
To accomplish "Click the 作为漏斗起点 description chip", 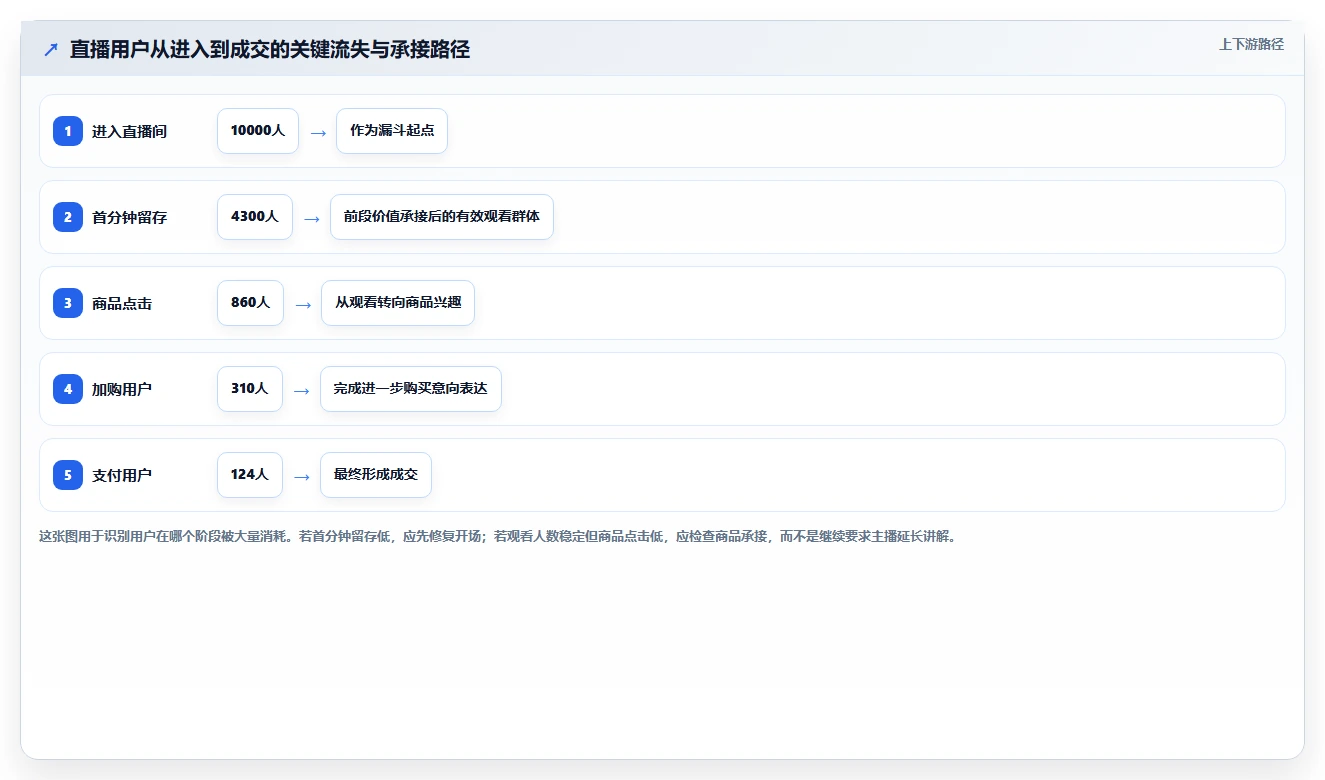I will (x=392, y=131).
